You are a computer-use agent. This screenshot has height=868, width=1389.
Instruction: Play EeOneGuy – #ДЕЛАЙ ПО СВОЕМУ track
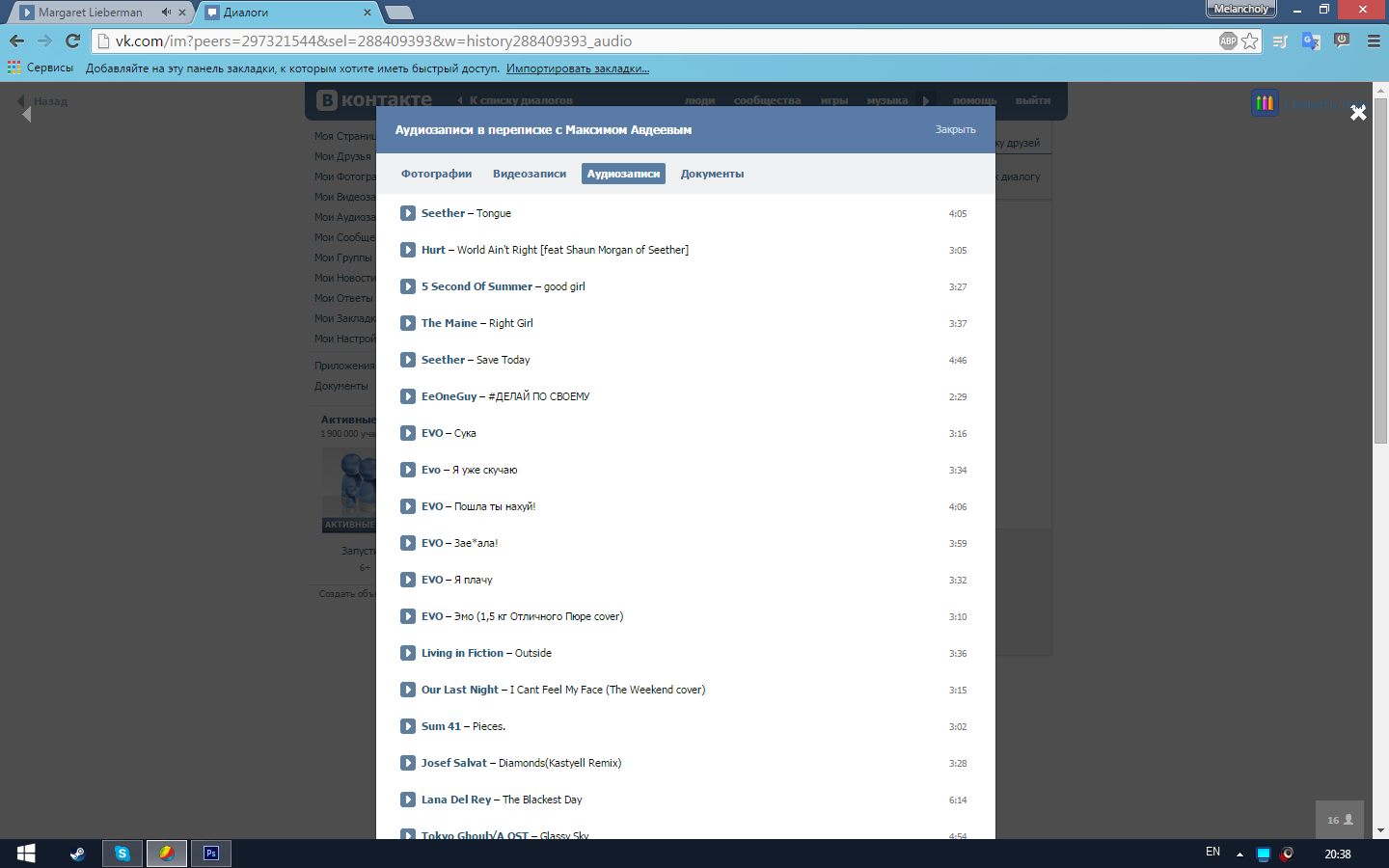pos(408,396)
